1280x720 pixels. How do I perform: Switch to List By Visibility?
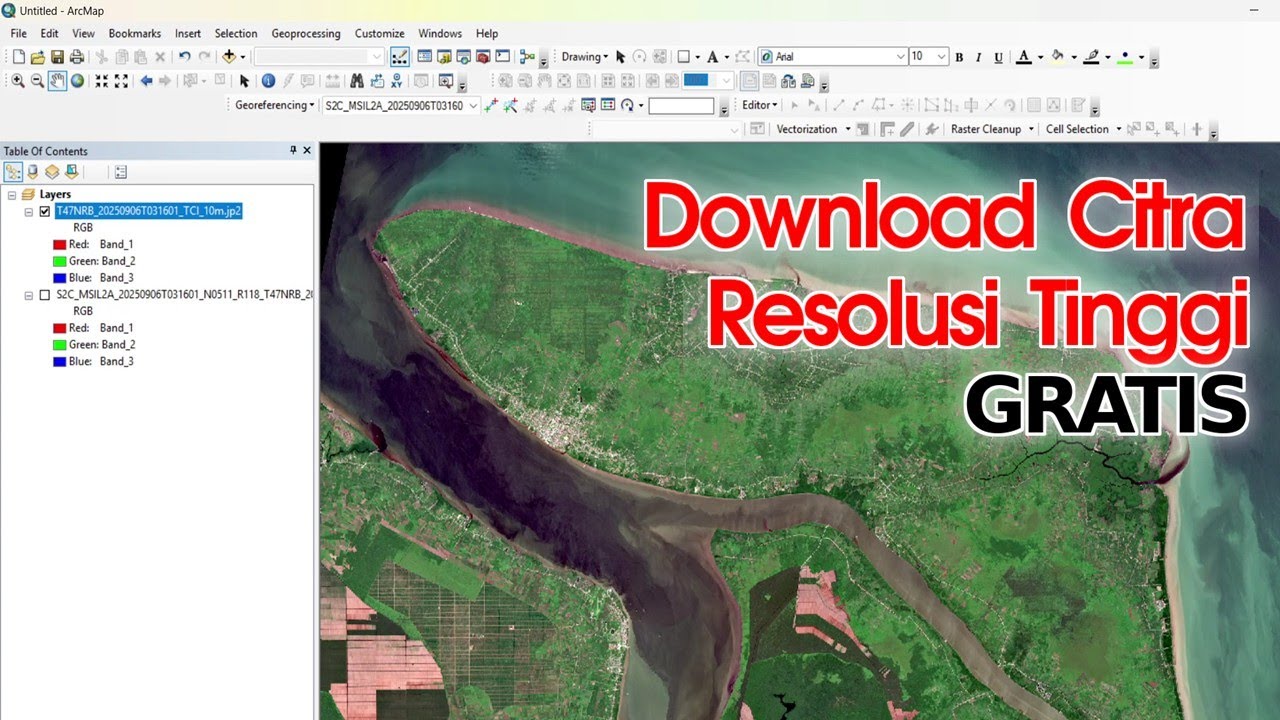tap(52, 172)
